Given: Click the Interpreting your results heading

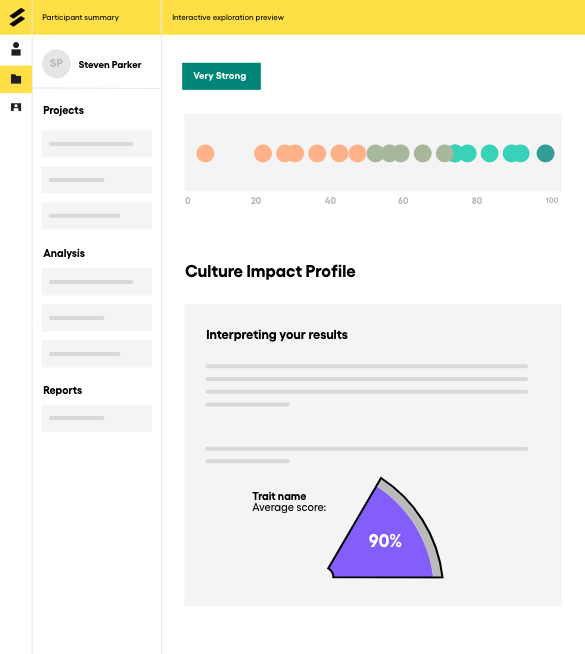Looking at the screenshot, I should (277, 335).
